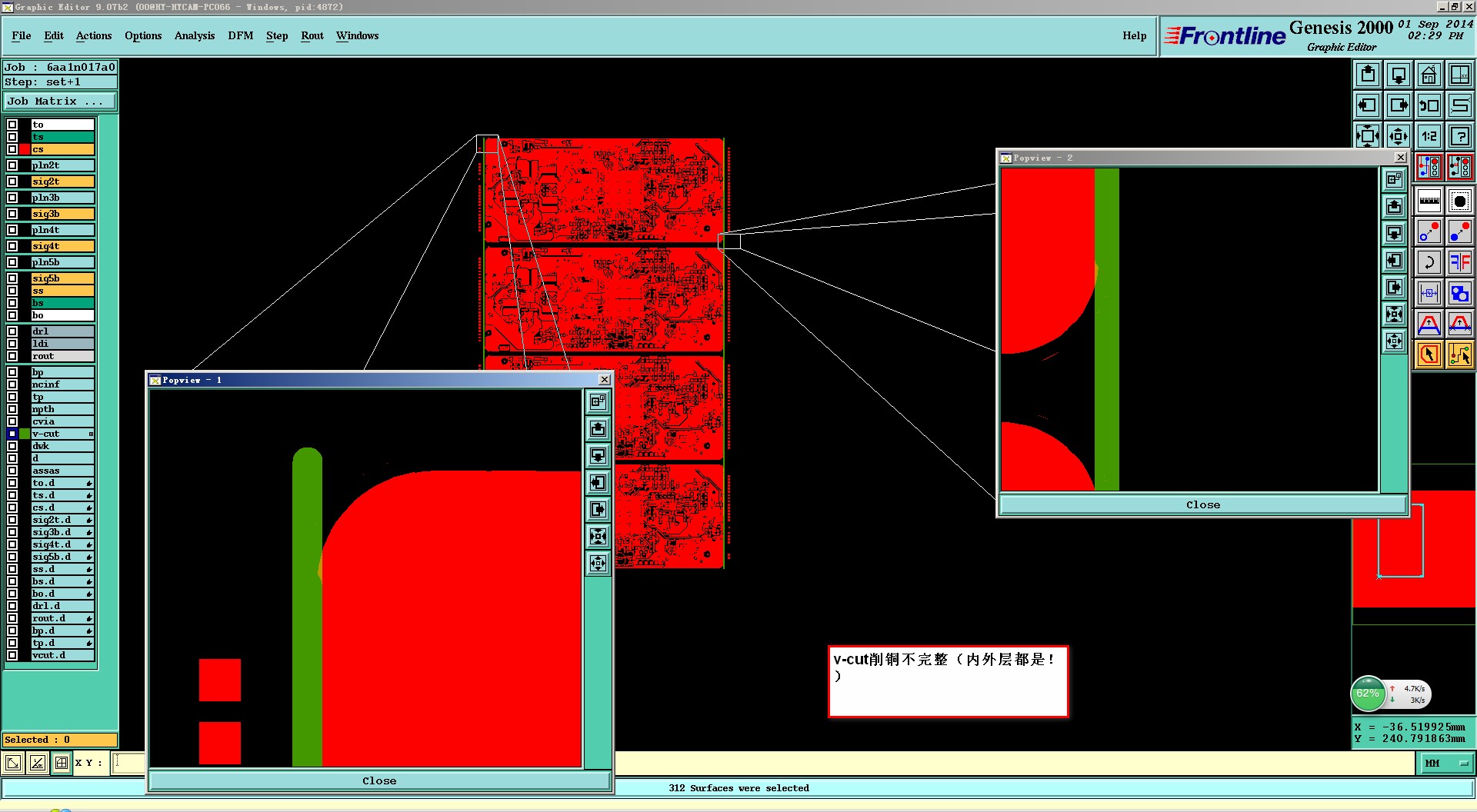Pan the main view down
This screenshot has height=812, width=1477.
(1399, 75)
